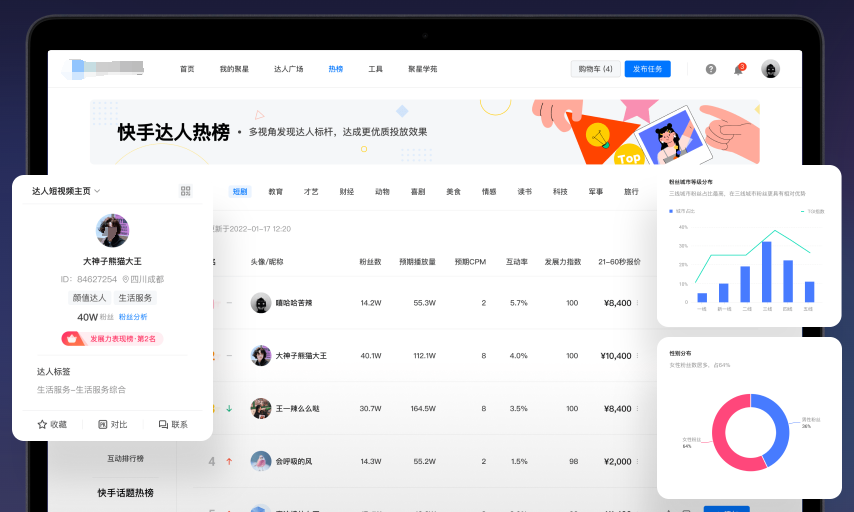This screenshot has width=854, height=512.
Task: Click the 大神子熊猫大王 row avatar in table
Action: [261, 356]
